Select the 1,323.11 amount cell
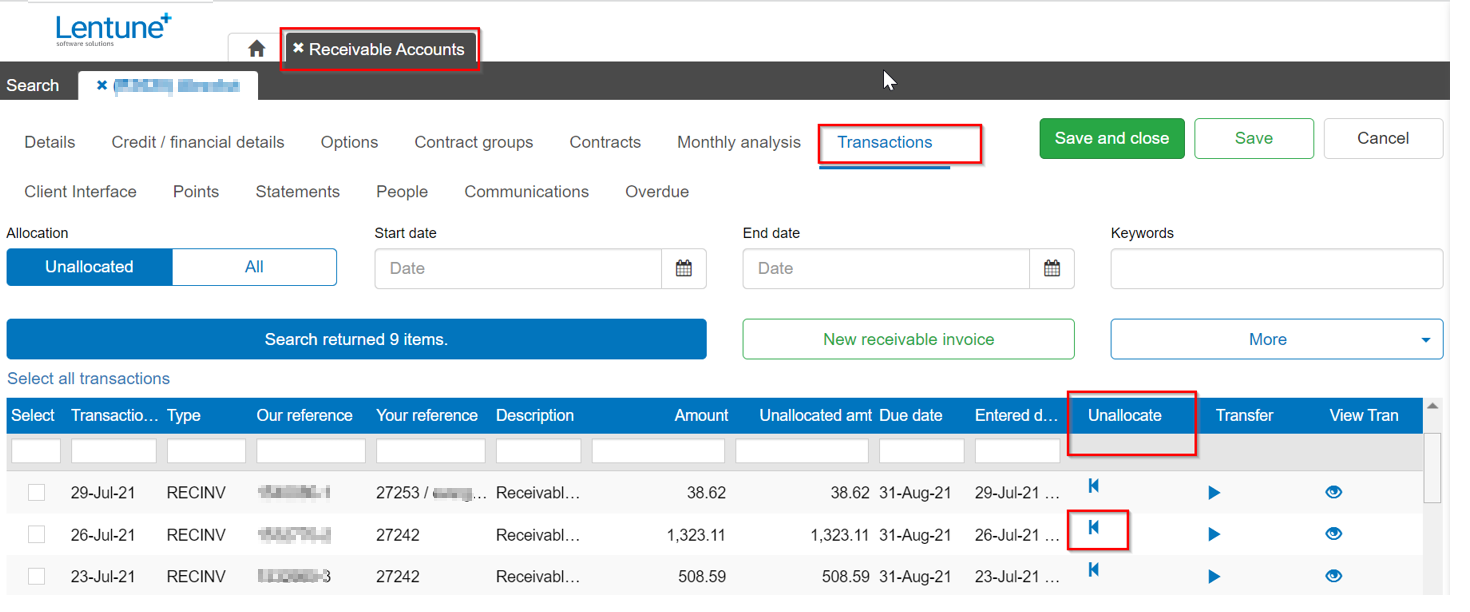Image resolution: width=1470 pixels, height=612 pixels. [696, 535]
